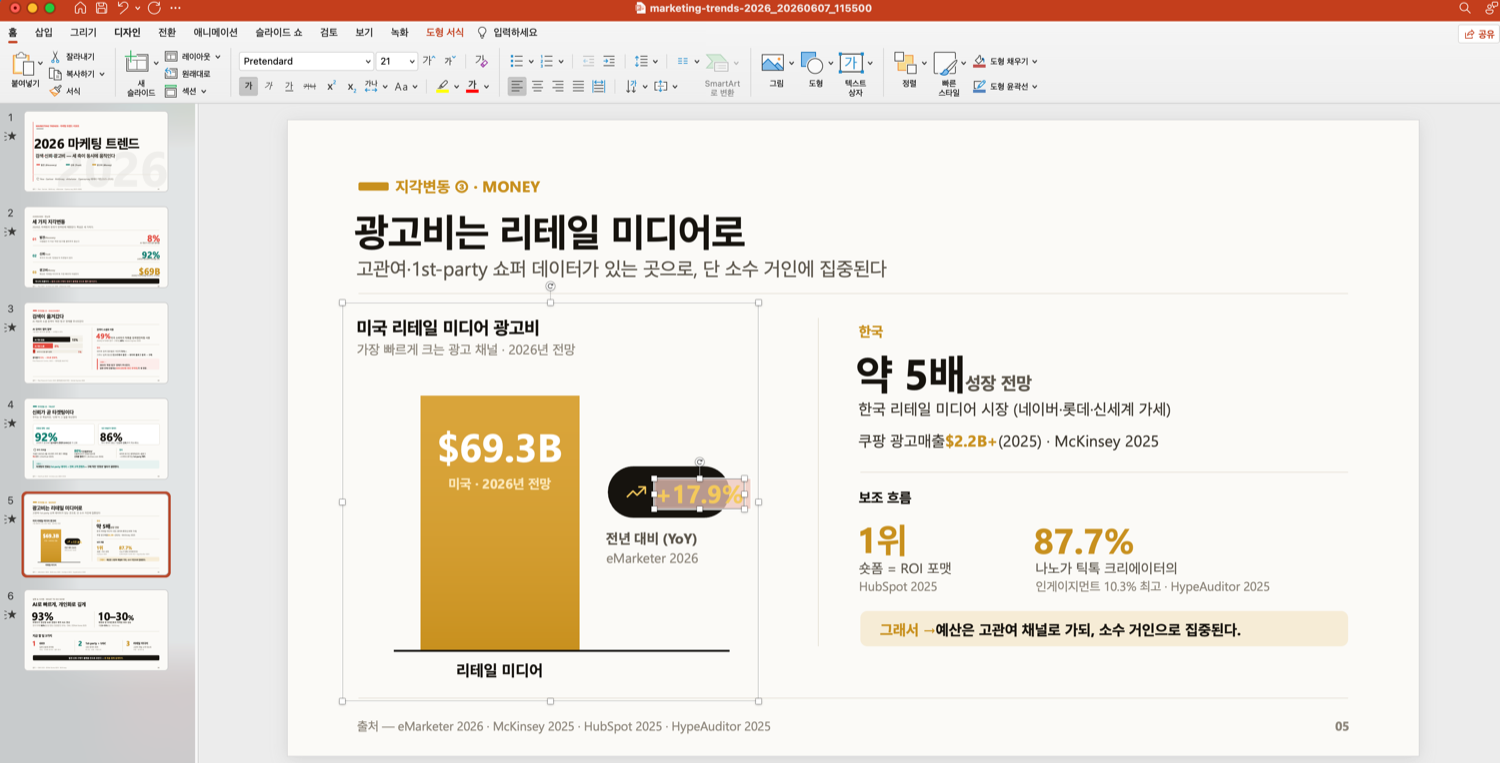Align text right
1500x763 pixels.
click(x=558, y=86)
